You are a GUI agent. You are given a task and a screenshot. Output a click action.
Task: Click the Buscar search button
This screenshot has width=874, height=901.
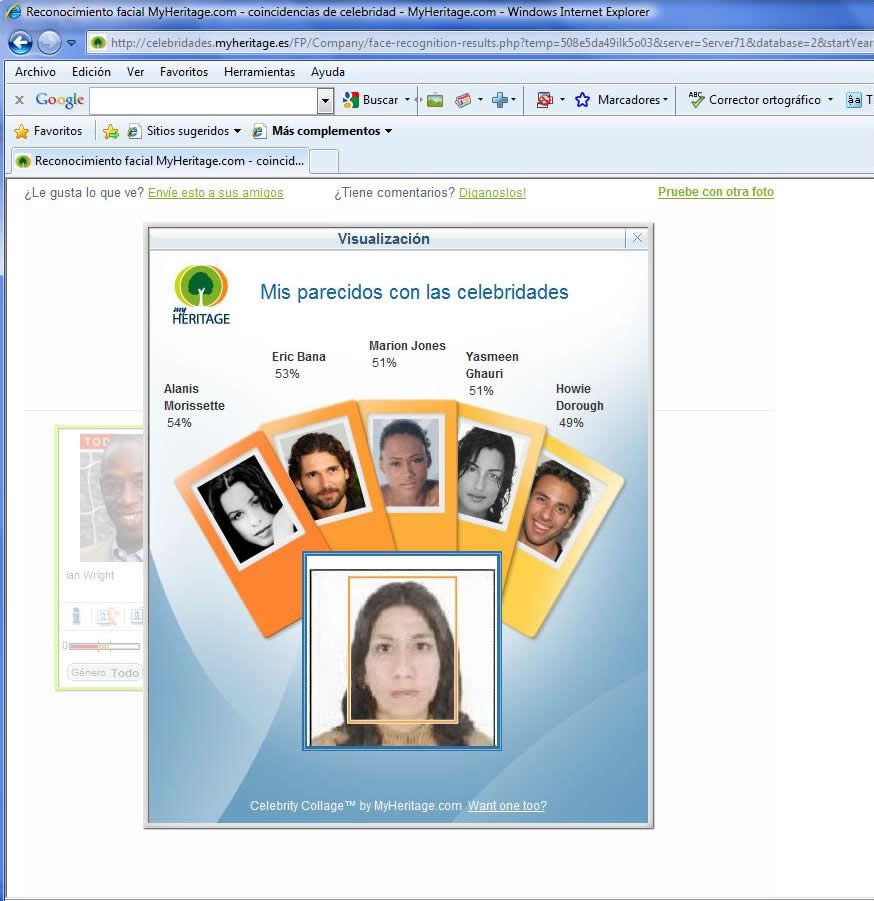coord(371,100)
